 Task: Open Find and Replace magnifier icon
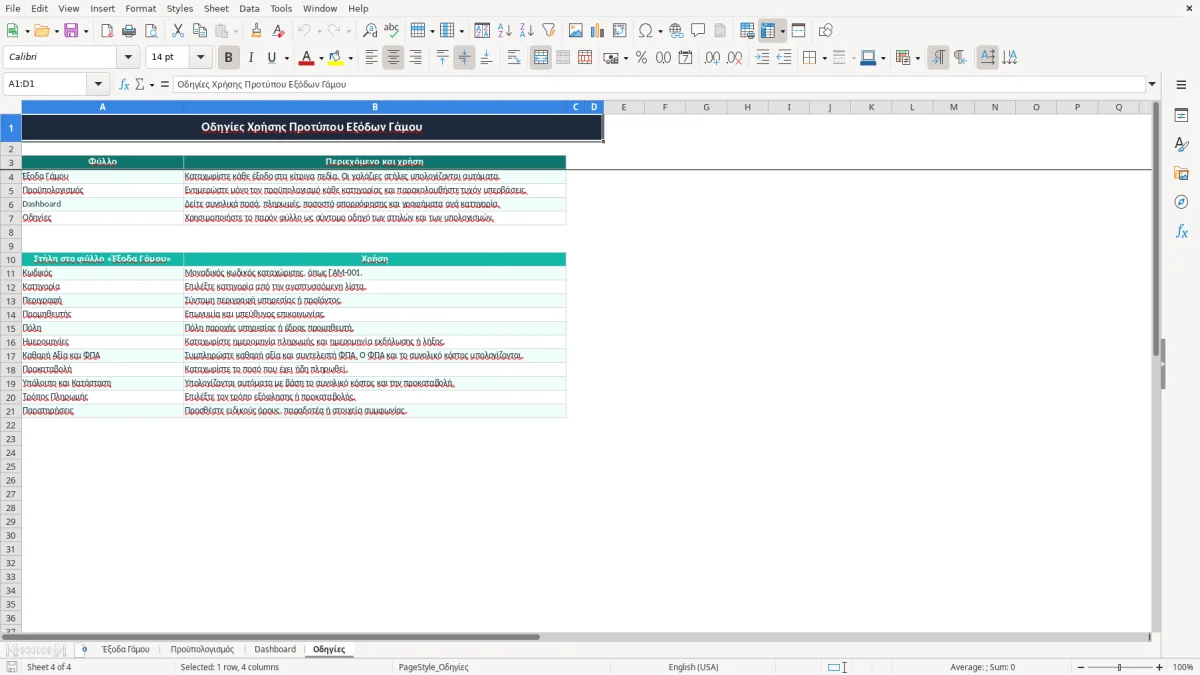coord(370,31)
